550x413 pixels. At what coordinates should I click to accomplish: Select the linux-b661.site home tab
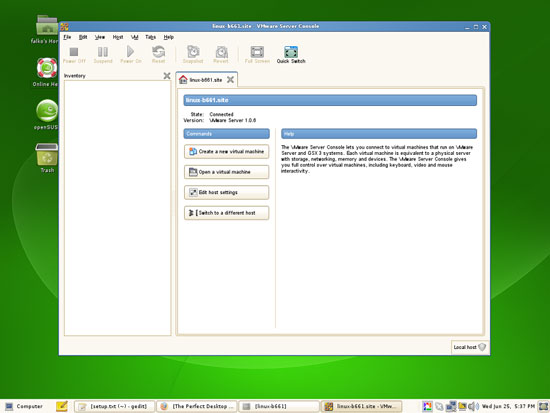point(201,80)
